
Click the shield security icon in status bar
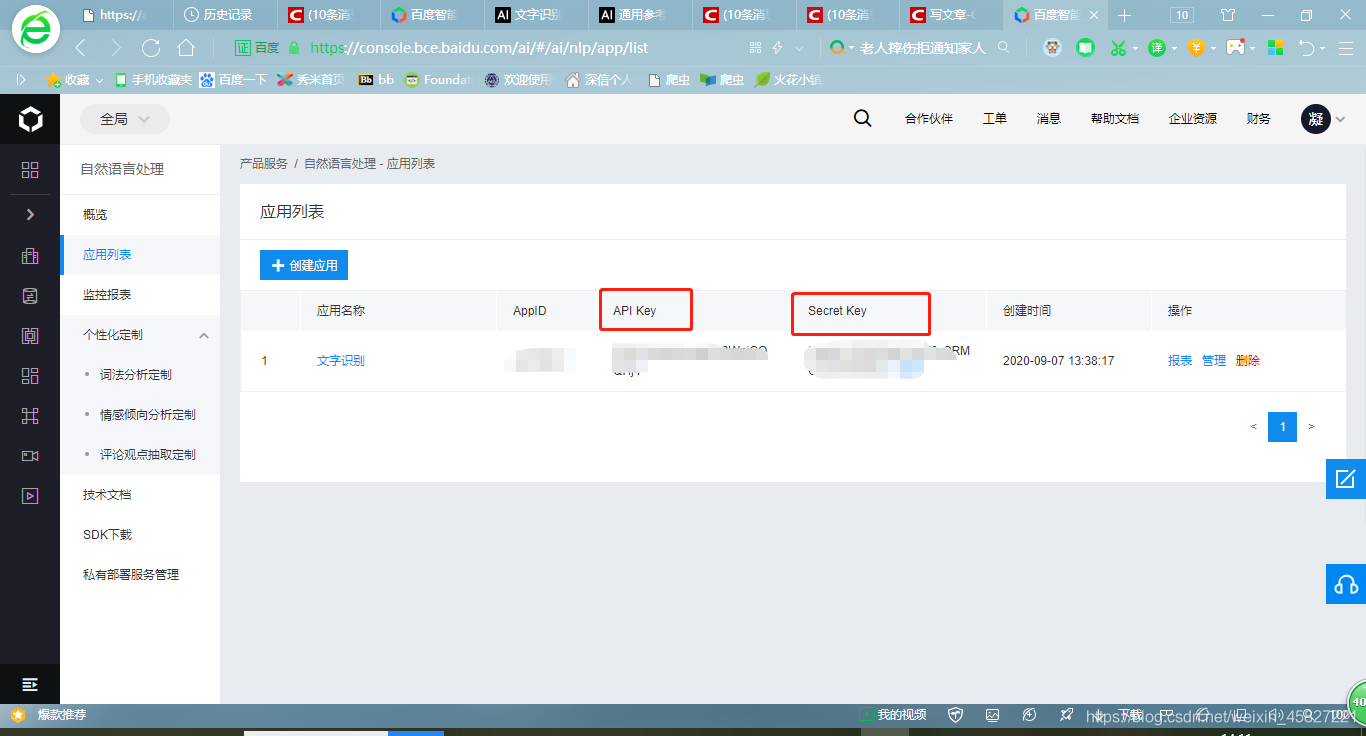pyautogui.click(x=956, y=715)
